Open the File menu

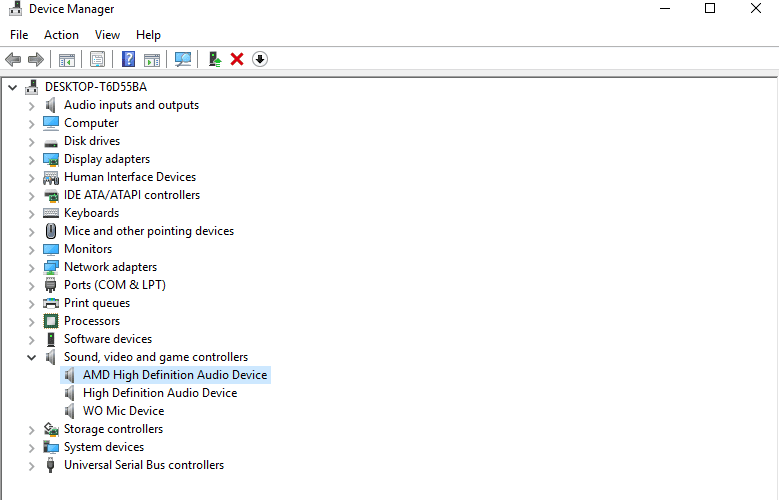(x=19, y=35)
